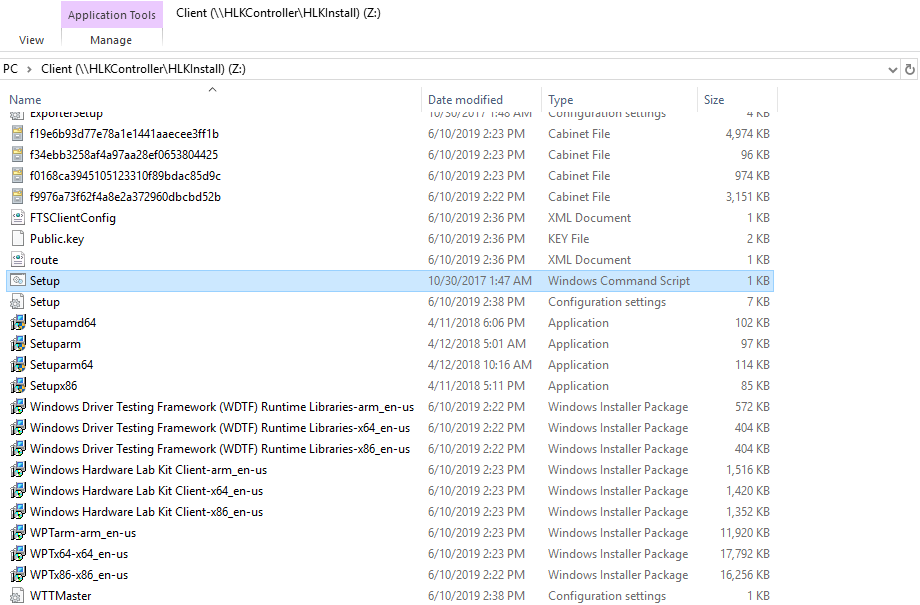This screenshot has width=920, height=605.
Task: Select the Setup file dated 6/10/2019 2:38 PM
Action: (x=45, y=302)
